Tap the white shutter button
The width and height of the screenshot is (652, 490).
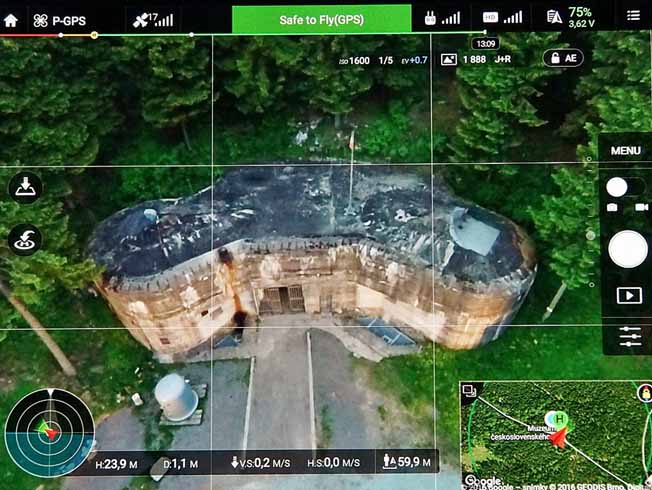click(x=628, y=249)
